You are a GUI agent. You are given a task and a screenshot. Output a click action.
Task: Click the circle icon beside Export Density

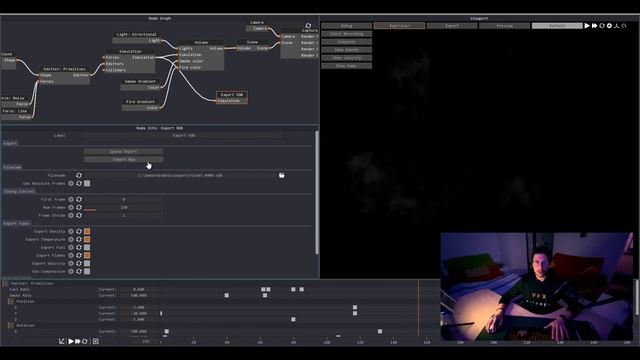click(x=71, y=231)
